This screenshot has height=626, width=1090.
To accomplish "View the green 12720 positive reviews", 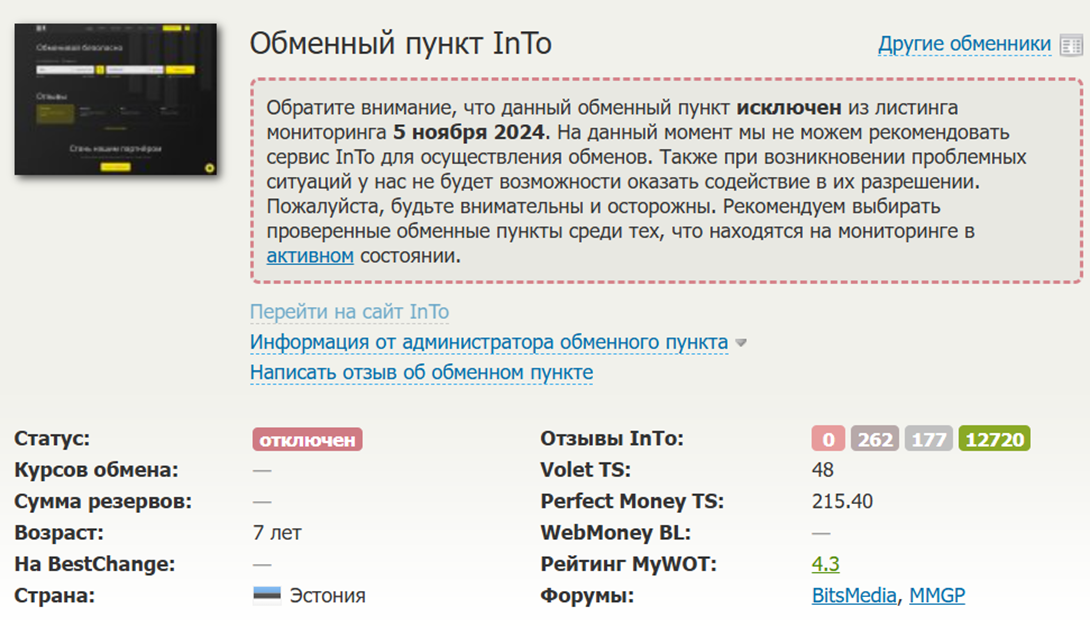I will 994,440.
